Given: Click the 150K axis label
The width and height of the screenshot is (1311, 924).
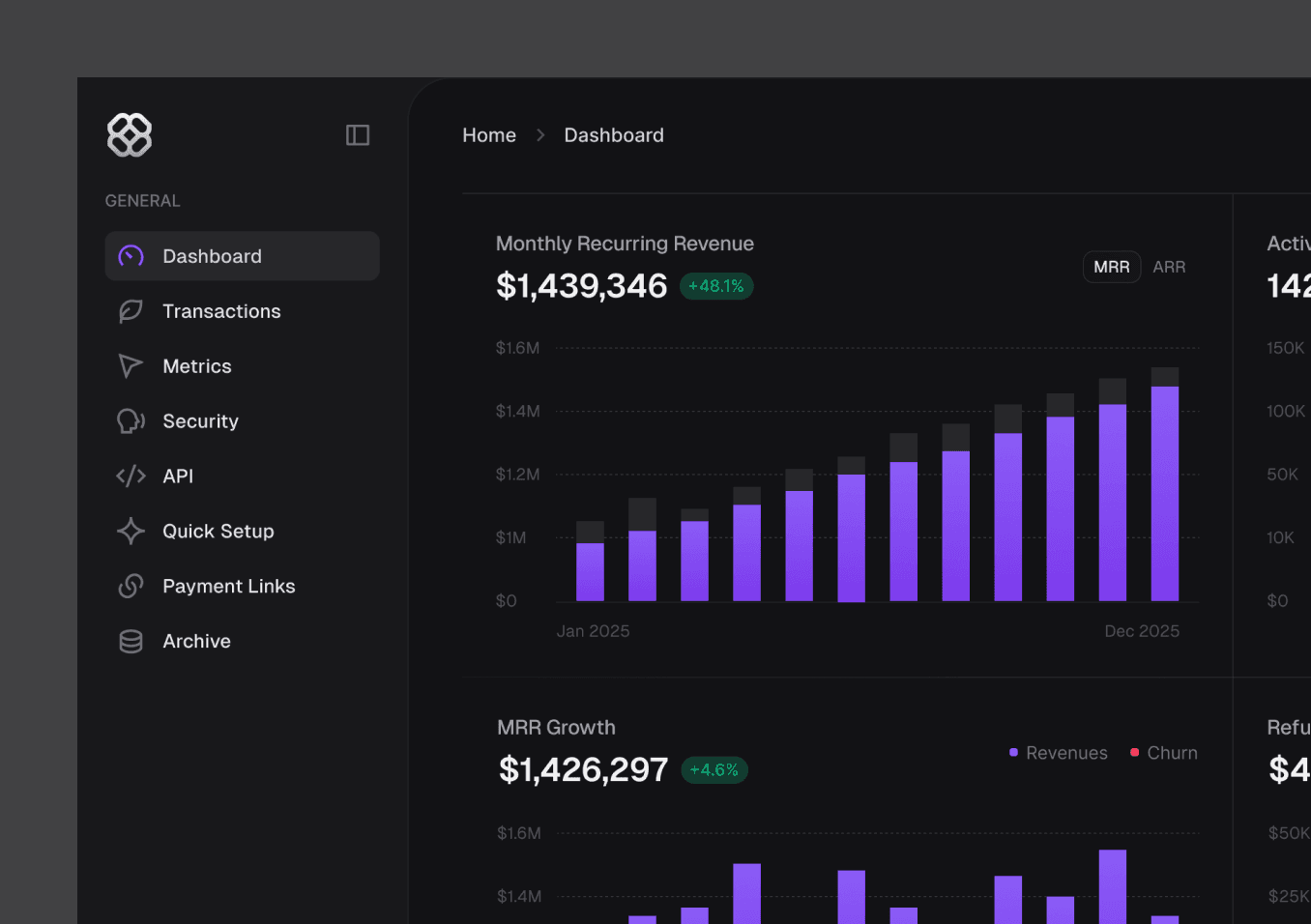Looking at the screenshot, I should [x=1285, y=348].
